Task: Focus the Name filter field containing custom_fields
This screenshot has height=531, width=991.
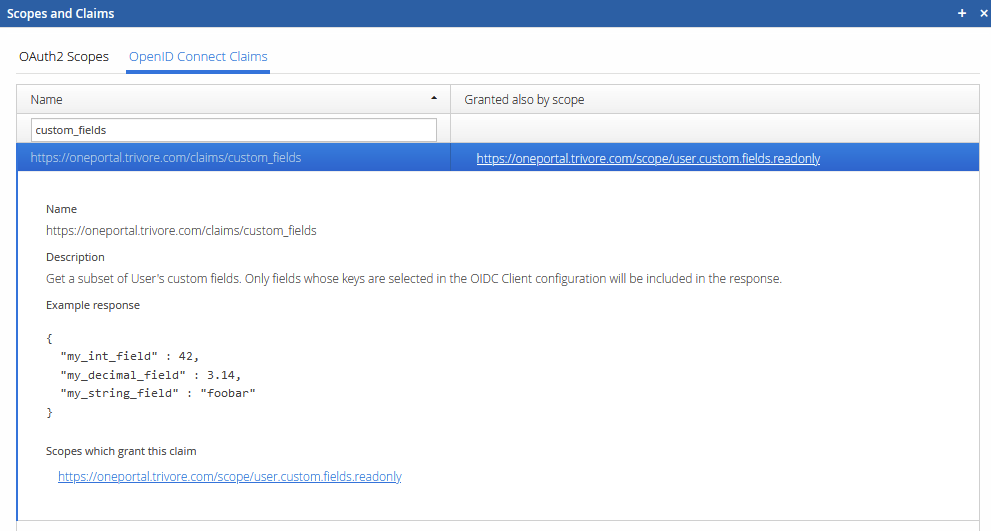Action: point(234,130)
